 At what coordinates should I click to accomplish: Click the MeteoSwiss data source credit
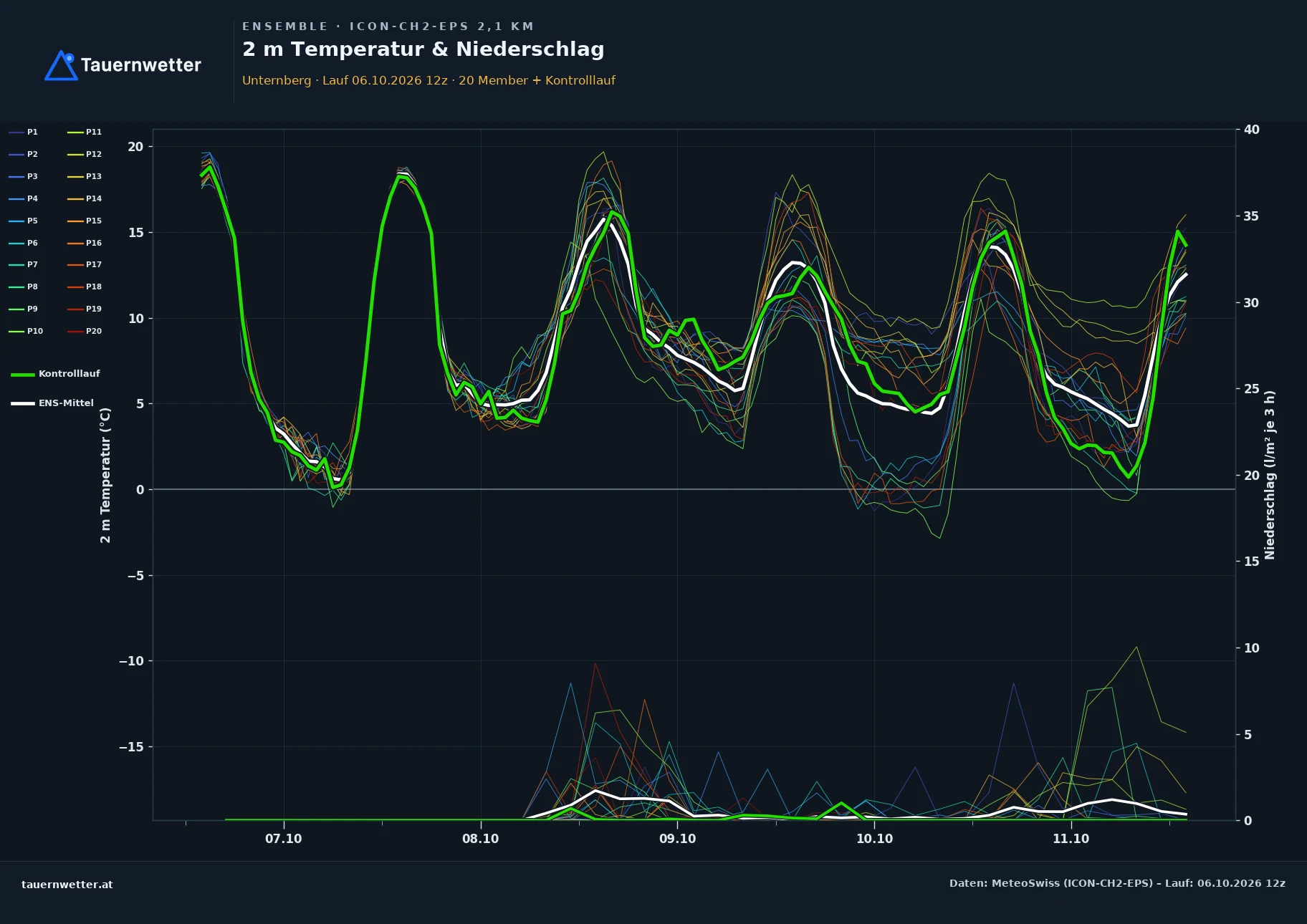coord(1117,883)
